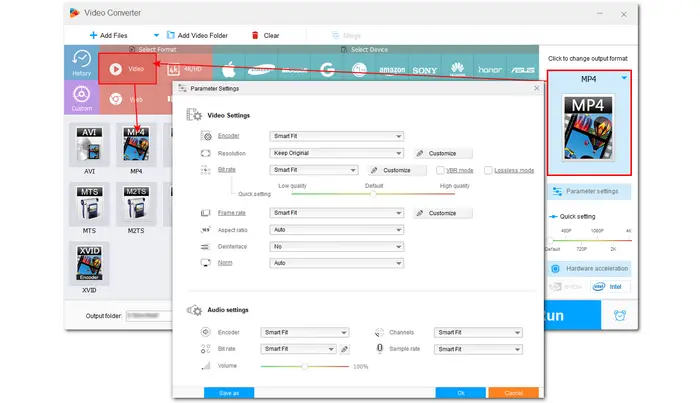Open the History tab icon

point(82,62)
